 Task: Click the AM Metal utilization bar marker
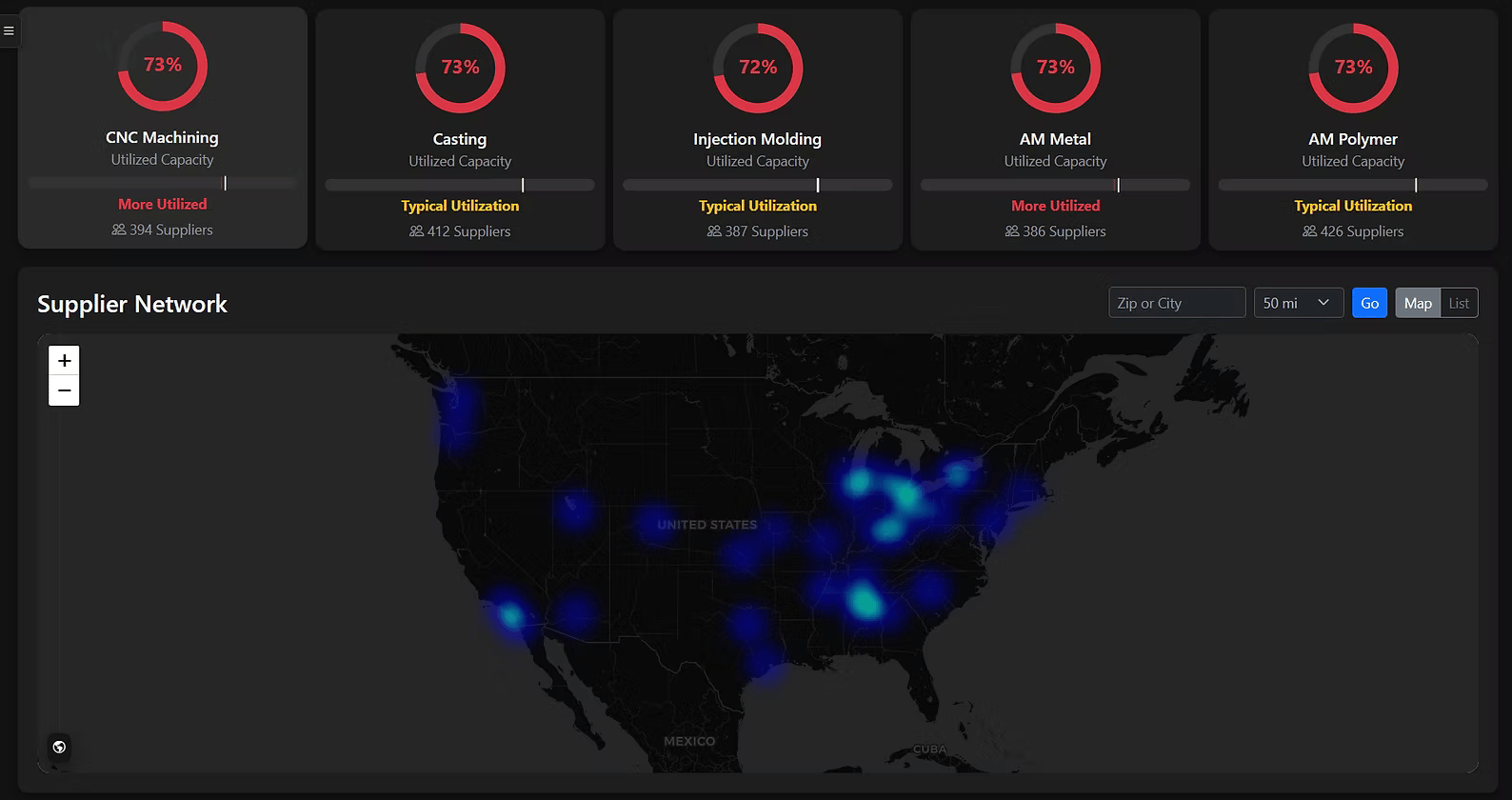1118,185
